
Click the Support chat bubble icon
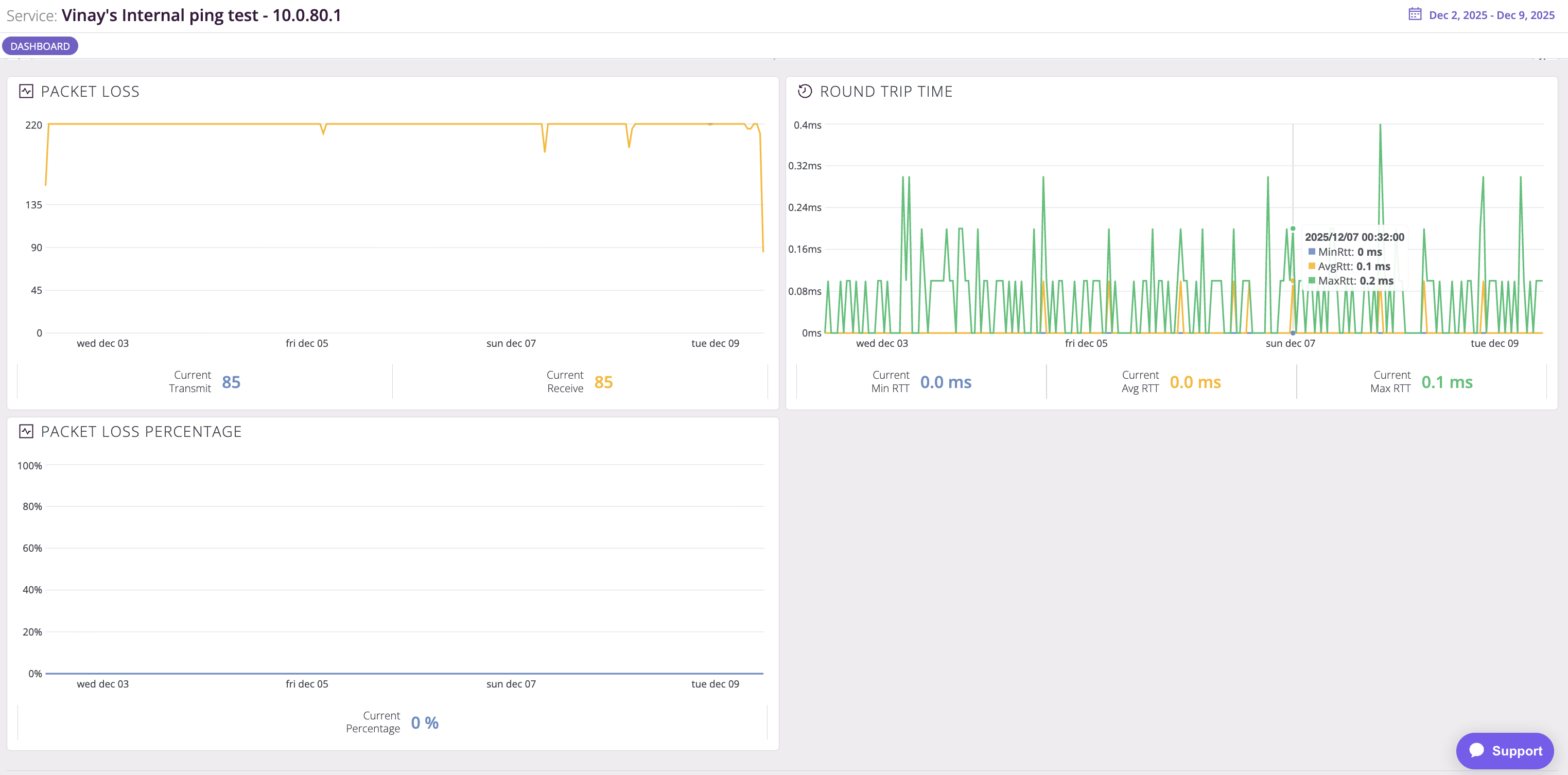click(x=1476, y=750)
